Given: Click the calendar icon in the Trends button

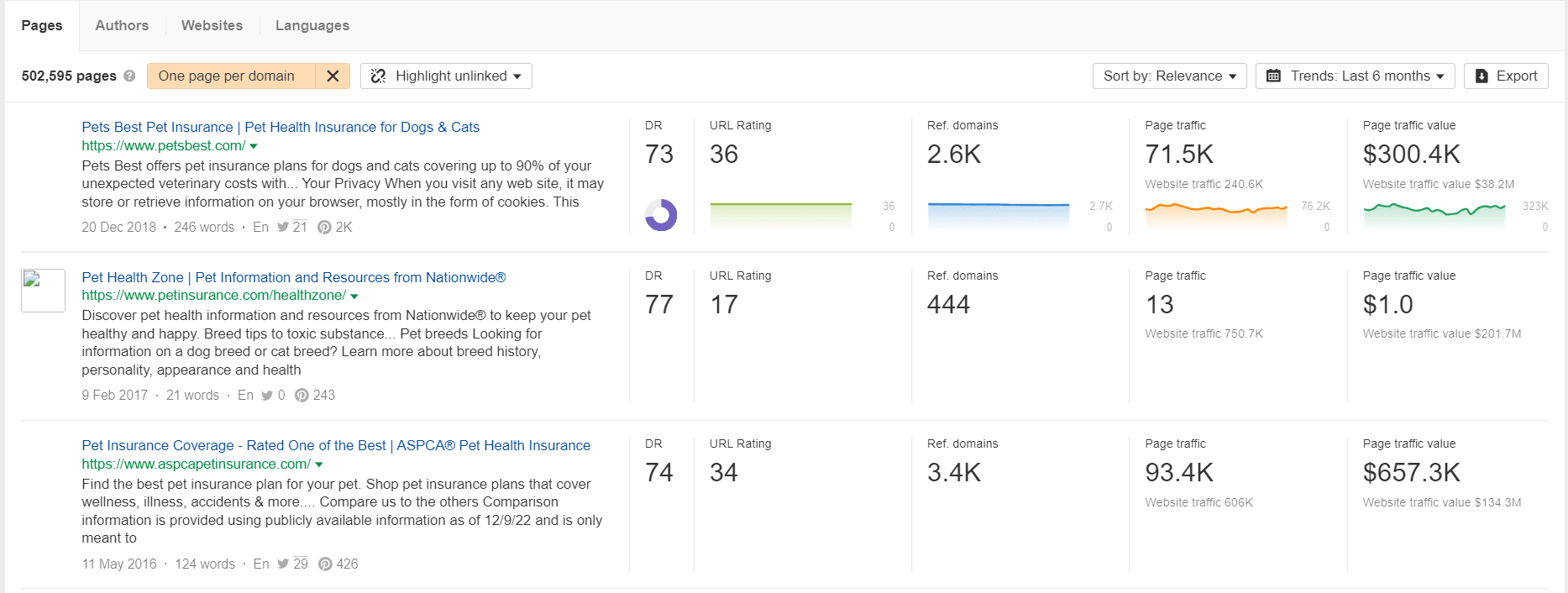Looking at the screenshot, I should pos(1273,76).
